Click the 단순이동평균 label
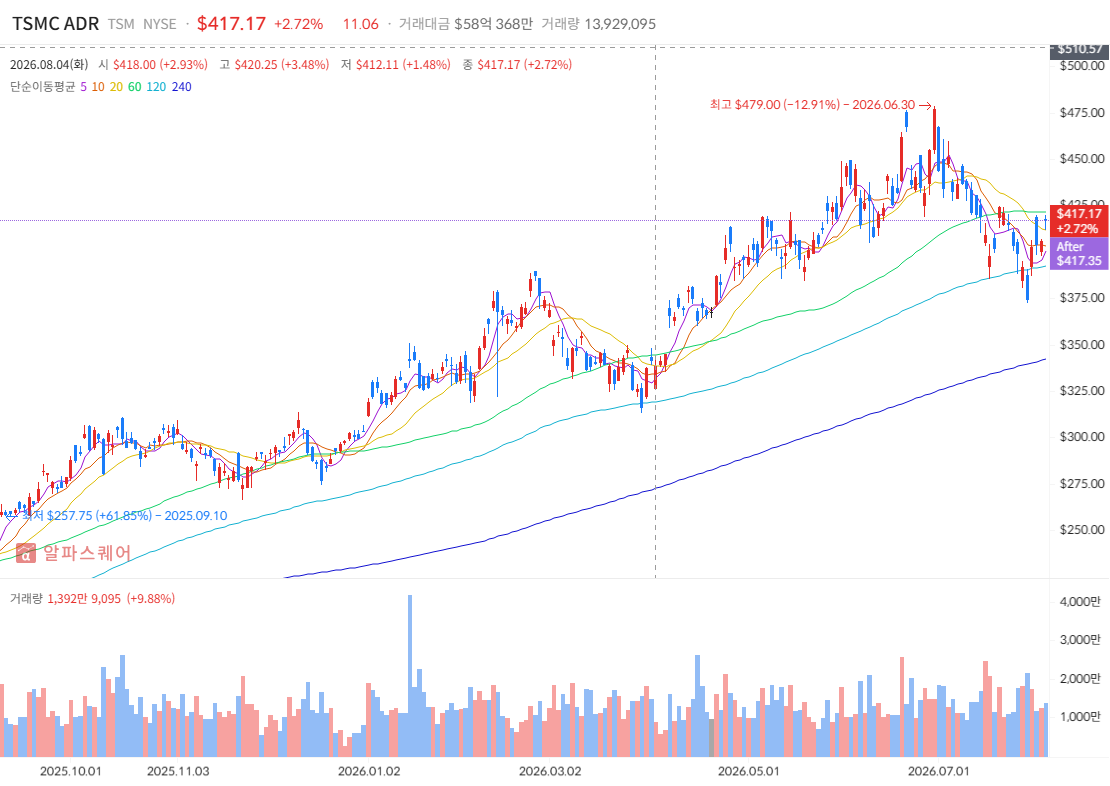This screenshot has width=1110, height=786. (42, 86)
